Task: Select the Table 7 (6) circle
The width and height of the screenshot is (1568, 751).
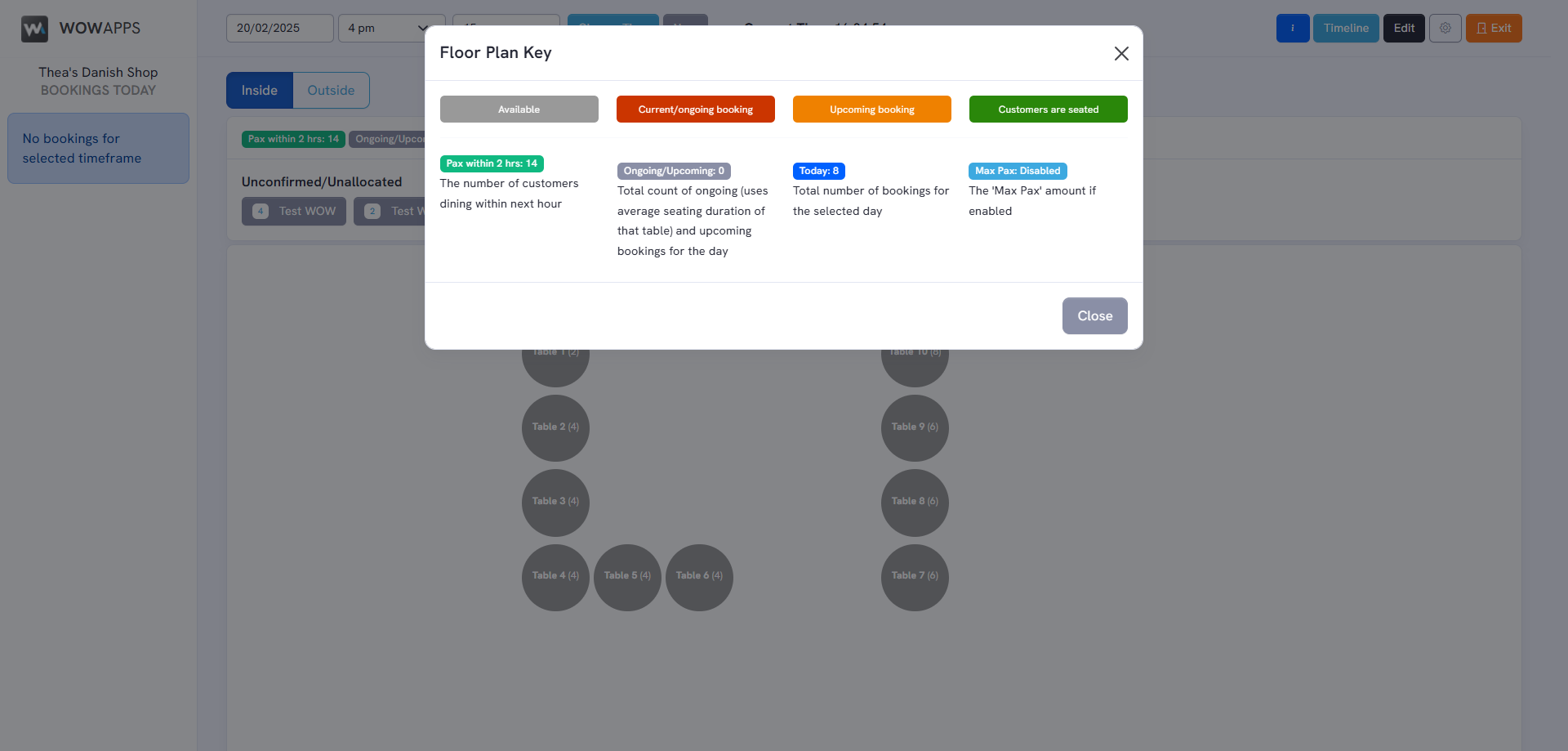Action: [x=915, y=576]
